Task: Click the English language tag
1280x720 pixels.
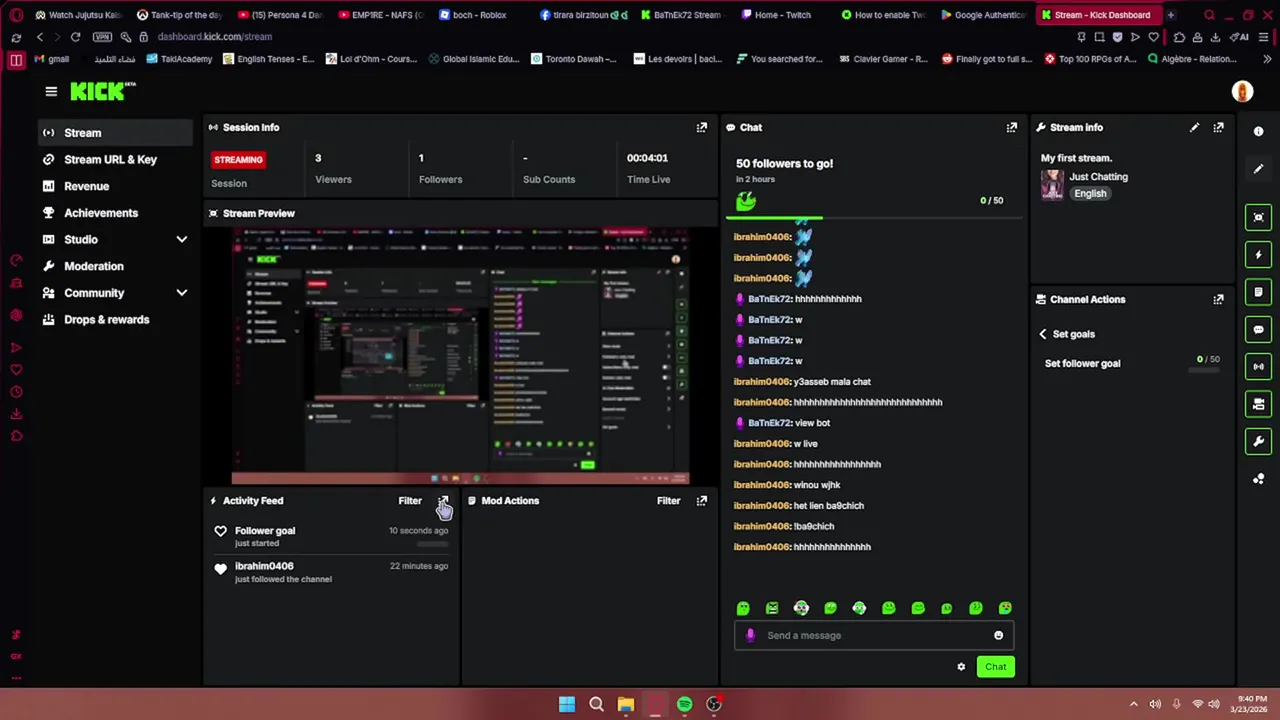Action: [1090, 194]
